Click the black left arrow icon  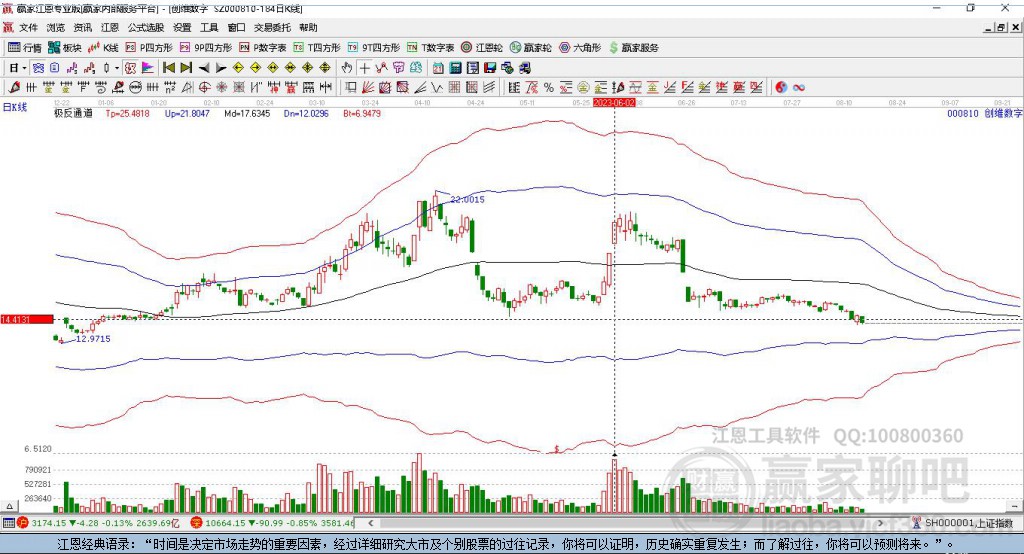[x=204, y=68]
